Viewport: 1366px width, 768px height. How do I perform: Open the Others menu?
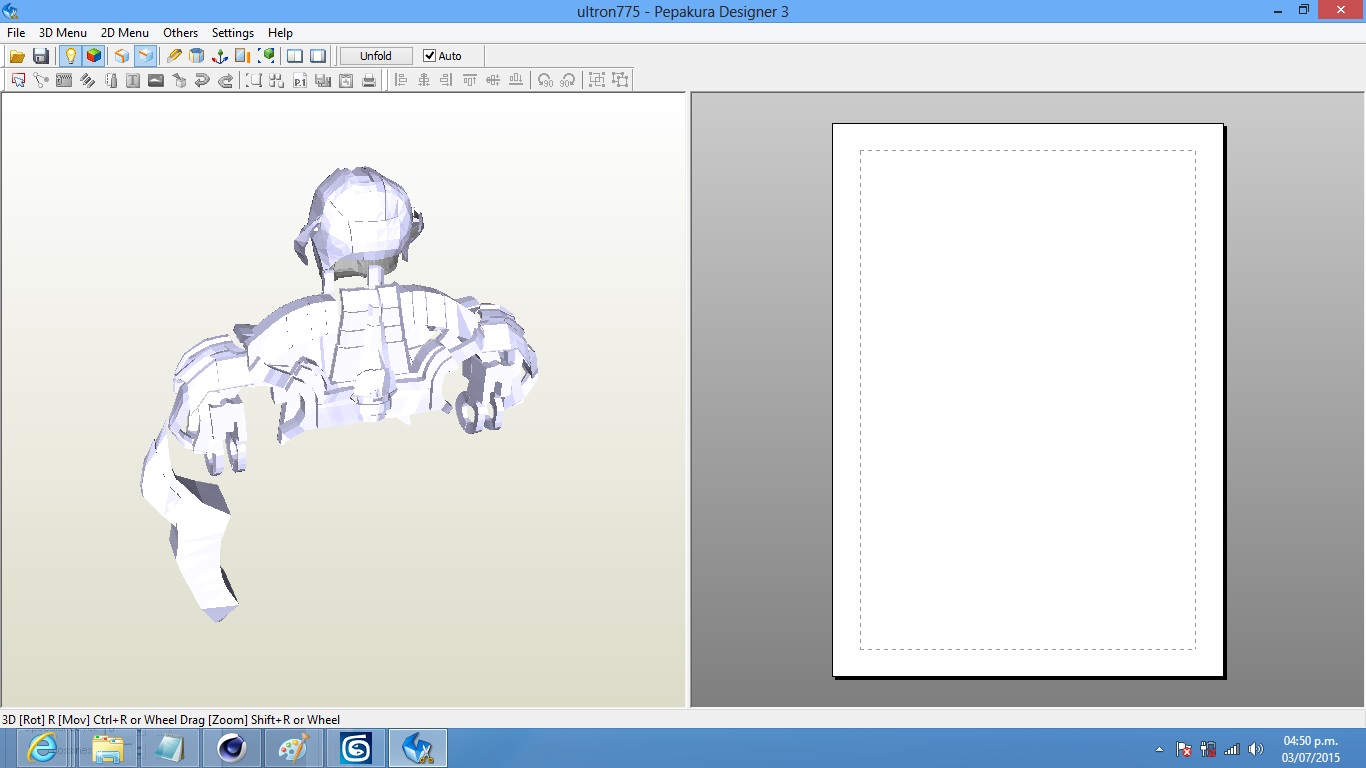[181, 33]
